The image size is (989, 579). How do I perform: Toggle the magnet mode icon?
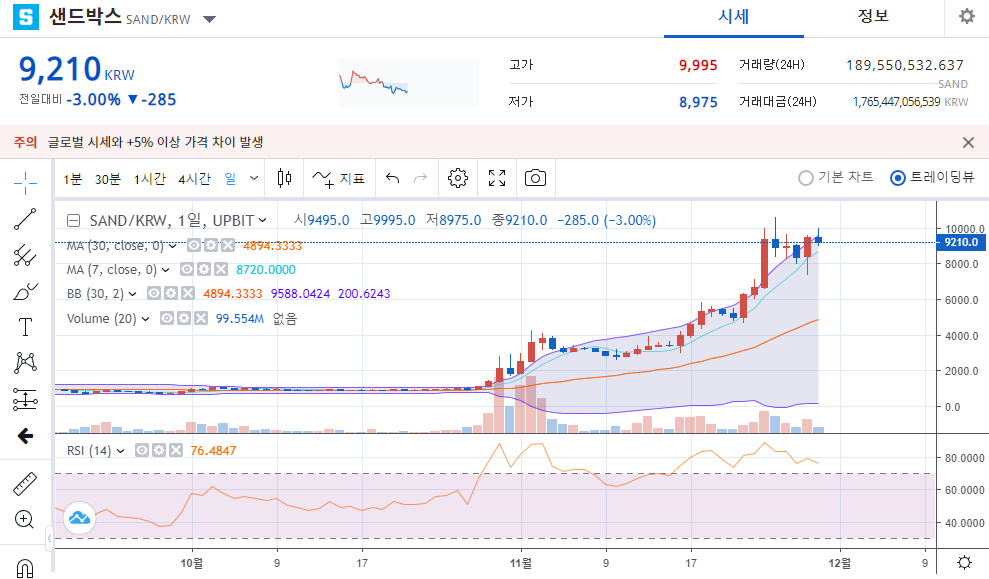pyautogui.click(x=25, y=568)
